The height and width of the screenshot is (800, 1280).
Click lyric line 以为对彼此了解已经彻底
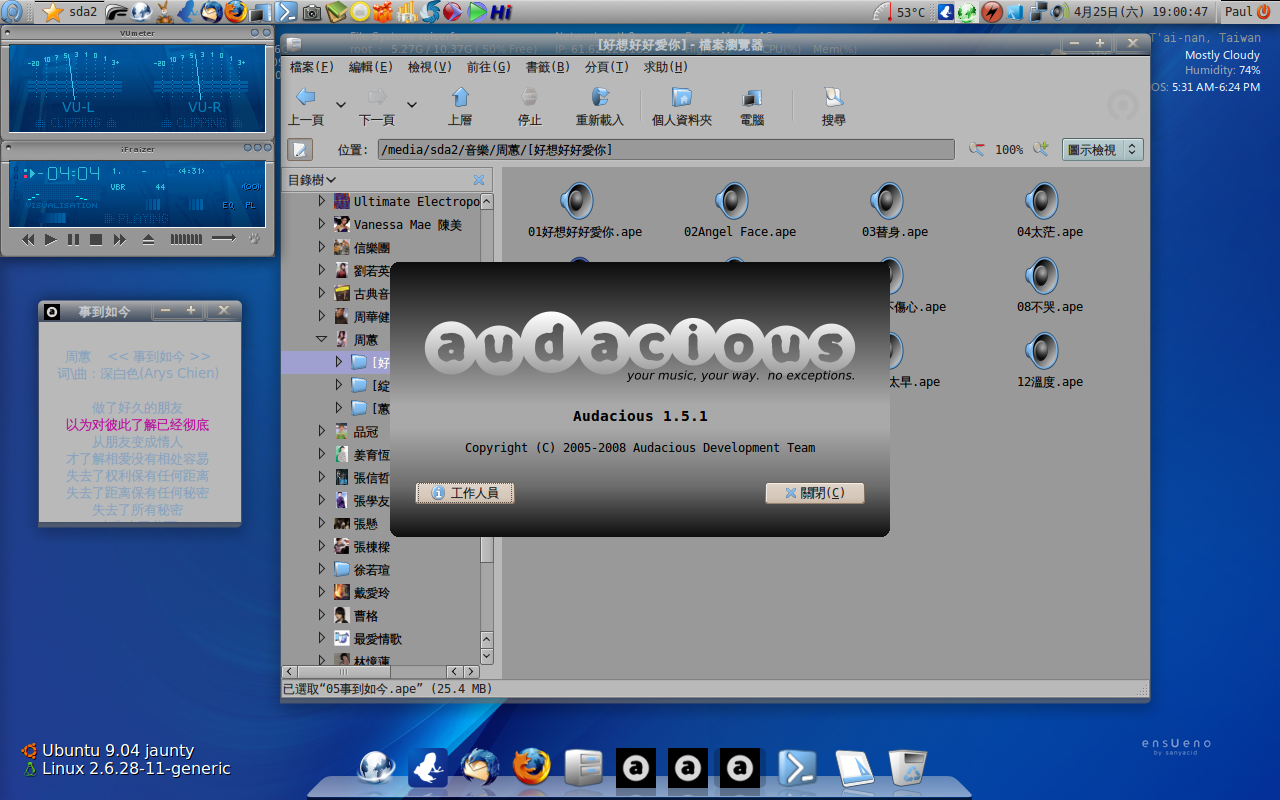coord(138,425)
